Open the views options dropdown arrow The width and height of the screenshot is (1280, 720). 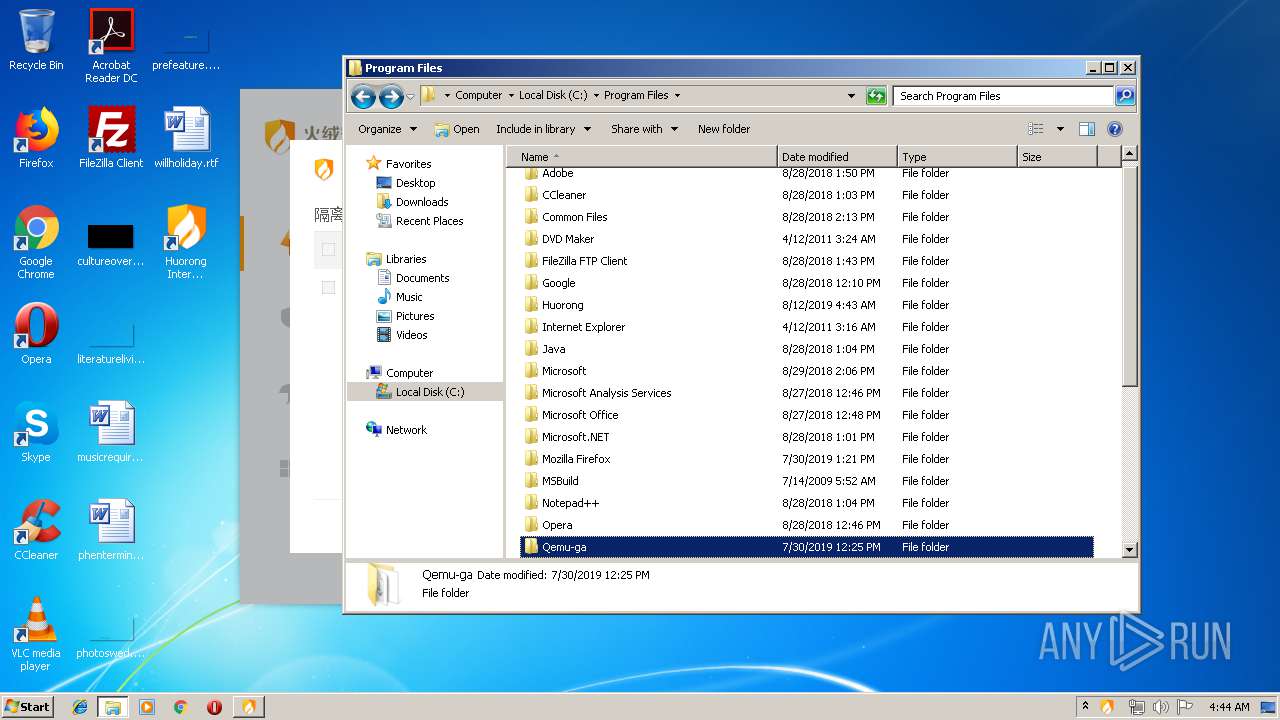pyautogui.click(x=1060, y=129)
